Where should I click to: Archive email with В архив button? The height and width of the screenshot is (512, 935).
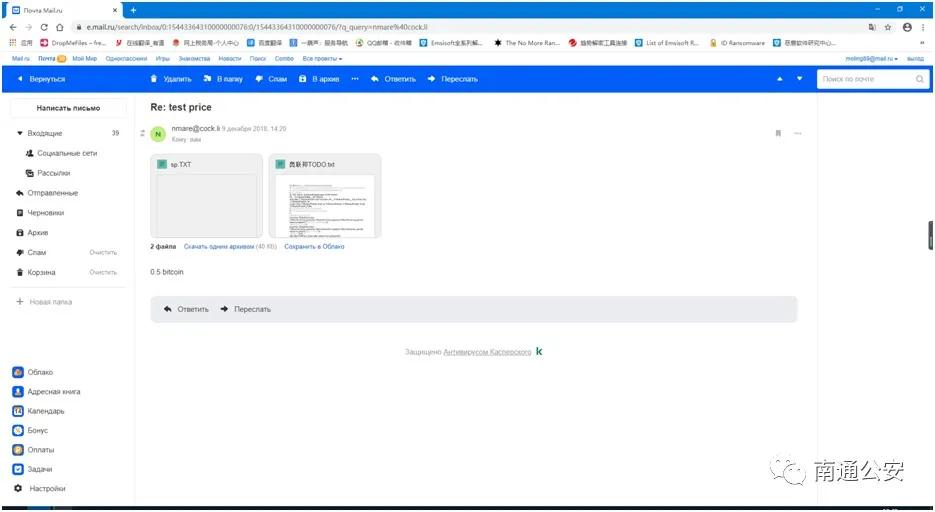pyautogui.click(x=320, y=79)
